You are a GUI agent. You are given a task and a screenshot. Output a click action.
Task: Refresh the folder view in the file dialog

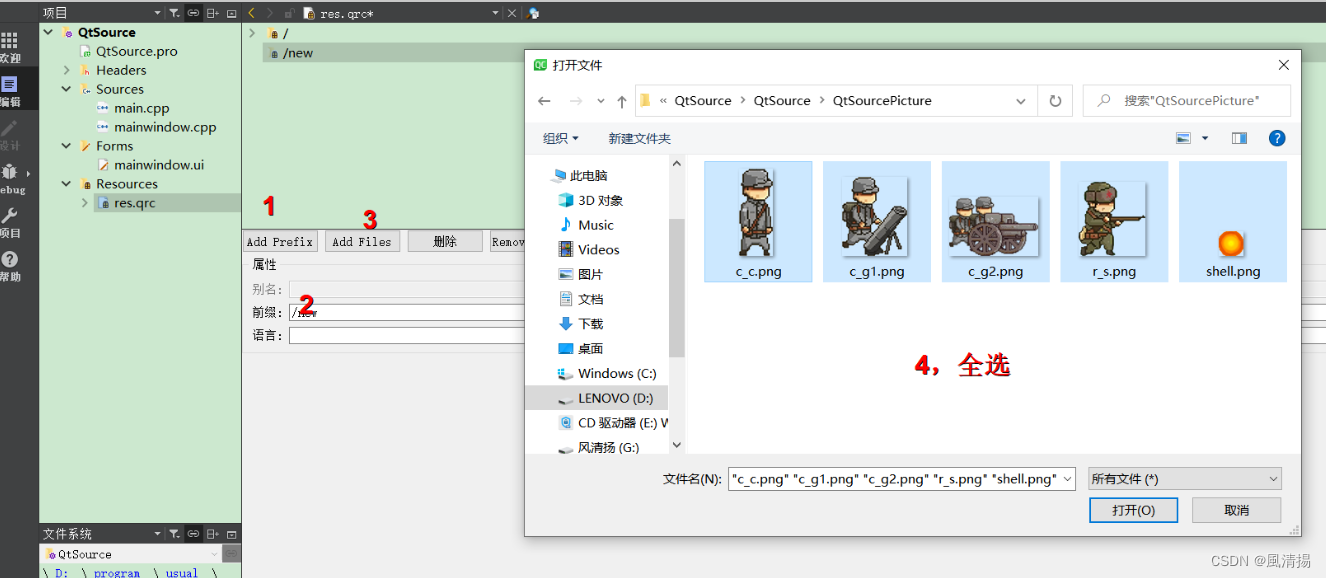pyautogui.click(x=1055, y=101)
